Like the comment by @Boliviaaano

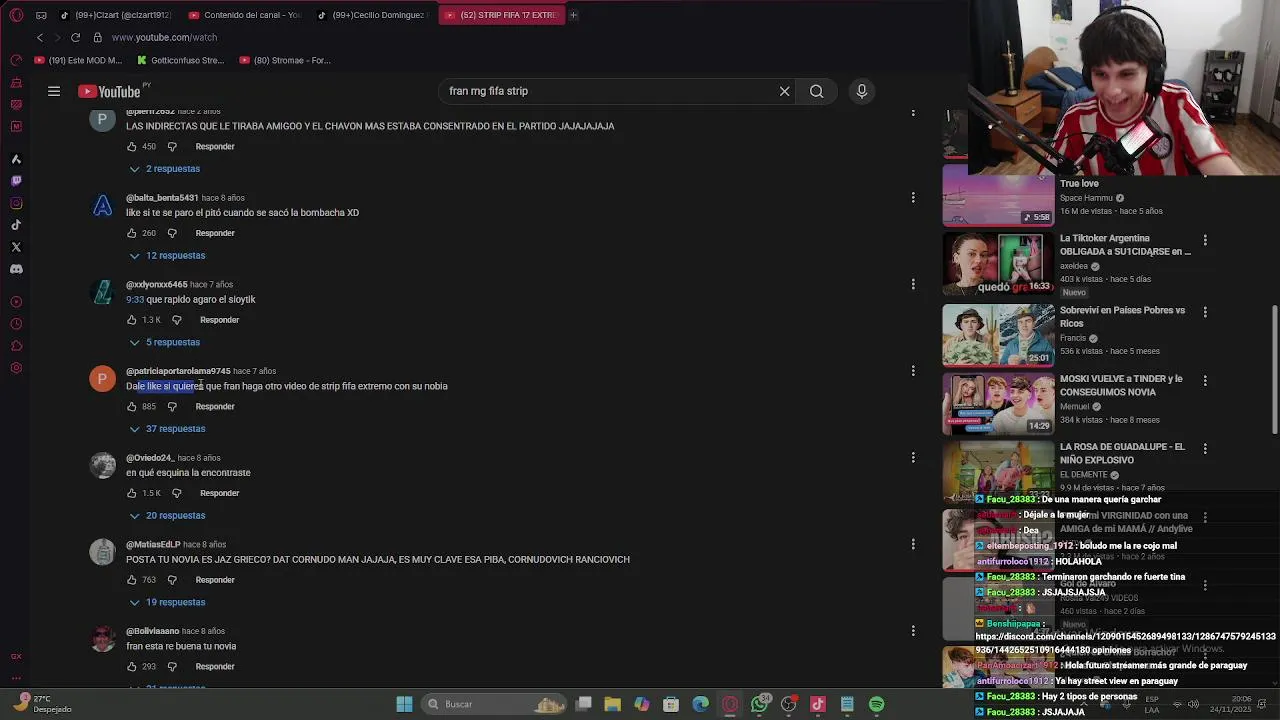click(131, 667)
